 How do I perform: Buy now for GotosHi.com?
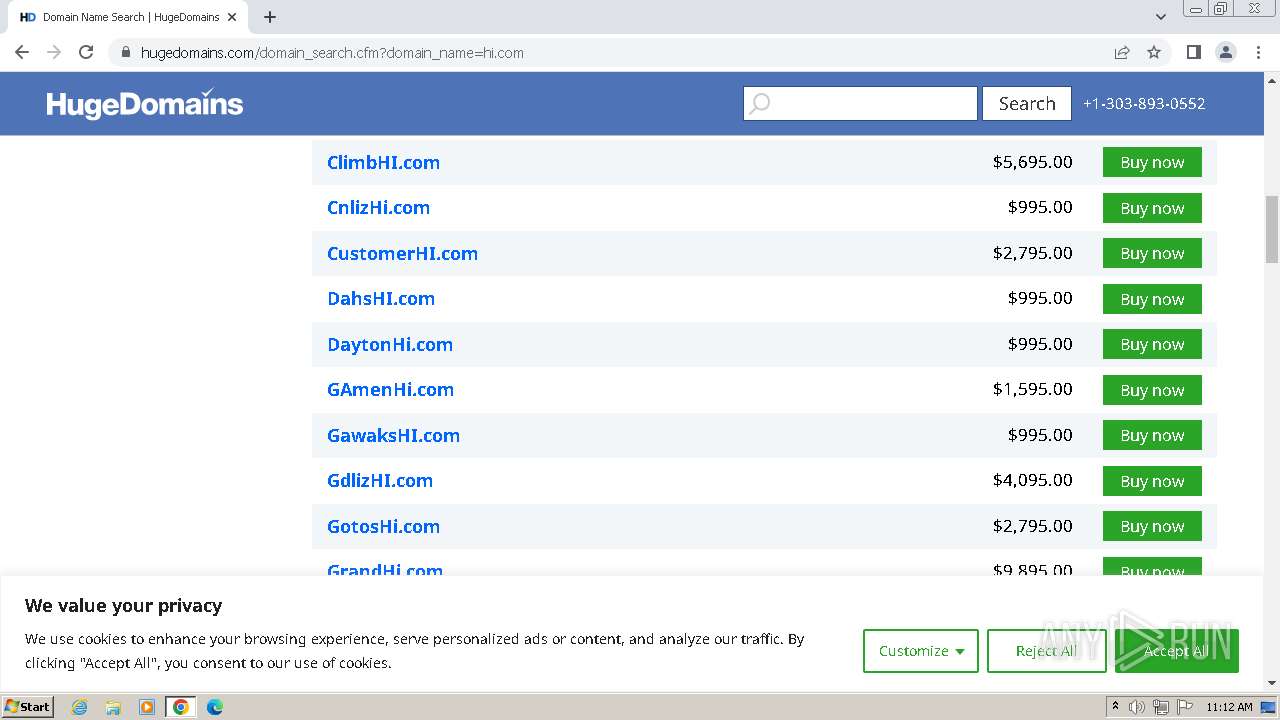tap(1152, 526)
